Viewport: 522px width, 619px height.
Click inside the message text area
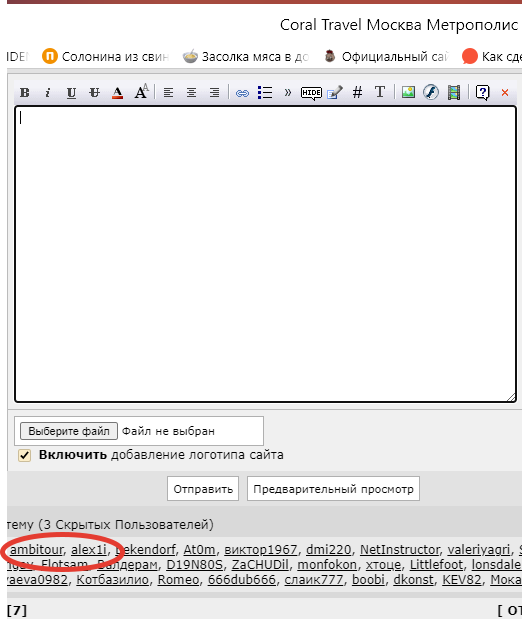tap(265, 254)
